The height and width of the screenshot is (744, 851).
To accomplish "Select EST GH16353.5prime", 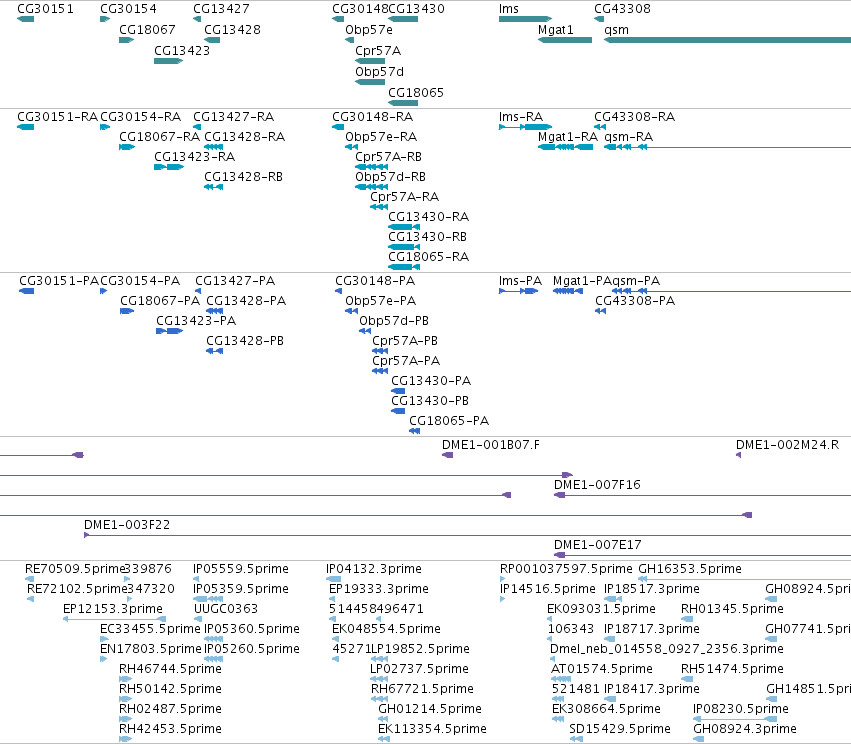I will 745,579.
